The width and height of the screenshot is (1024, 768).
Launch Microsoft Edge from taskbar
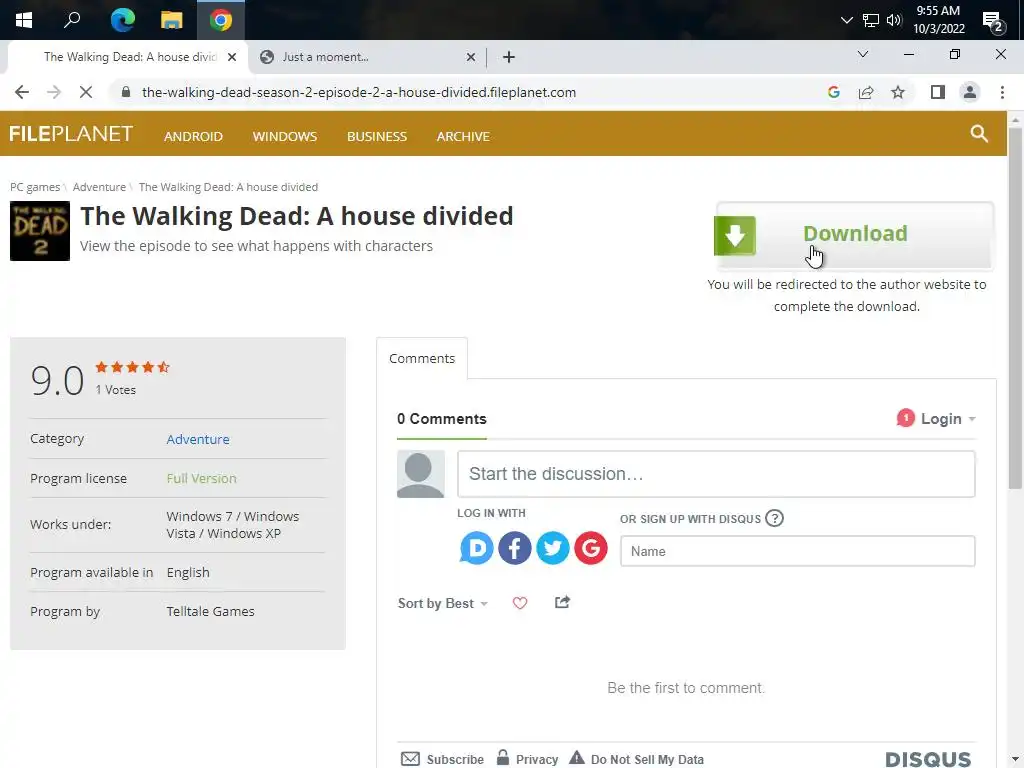[122, 20]
